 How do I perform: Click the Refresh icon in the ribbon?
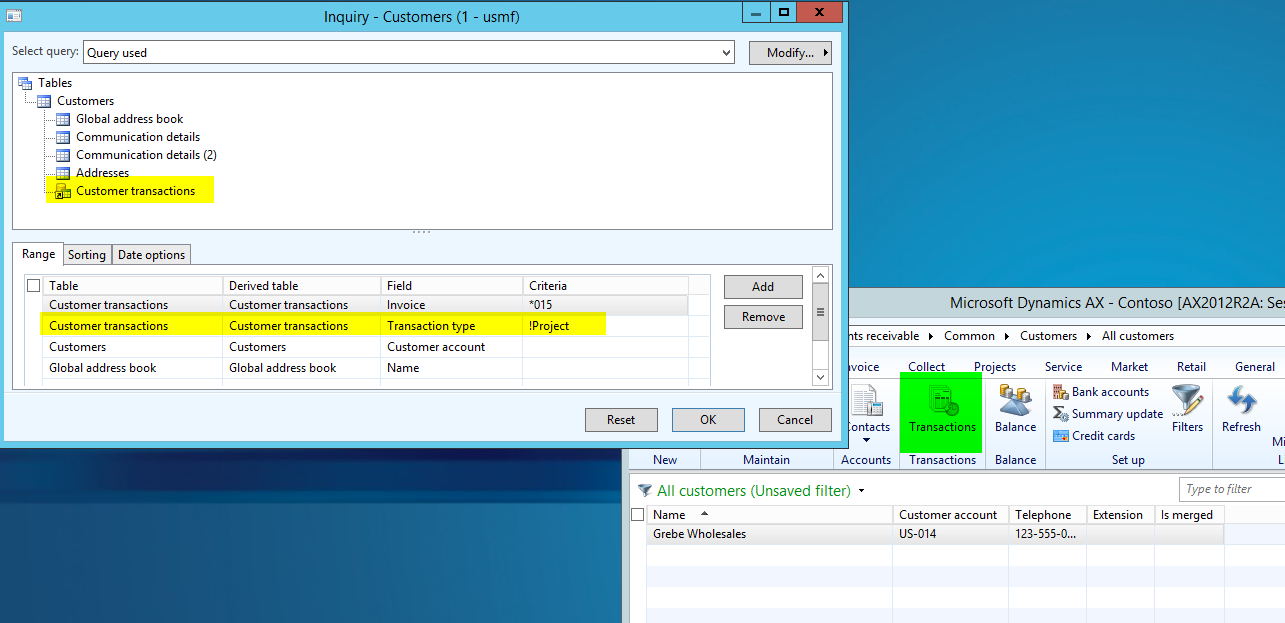[x=1241, y=408]
